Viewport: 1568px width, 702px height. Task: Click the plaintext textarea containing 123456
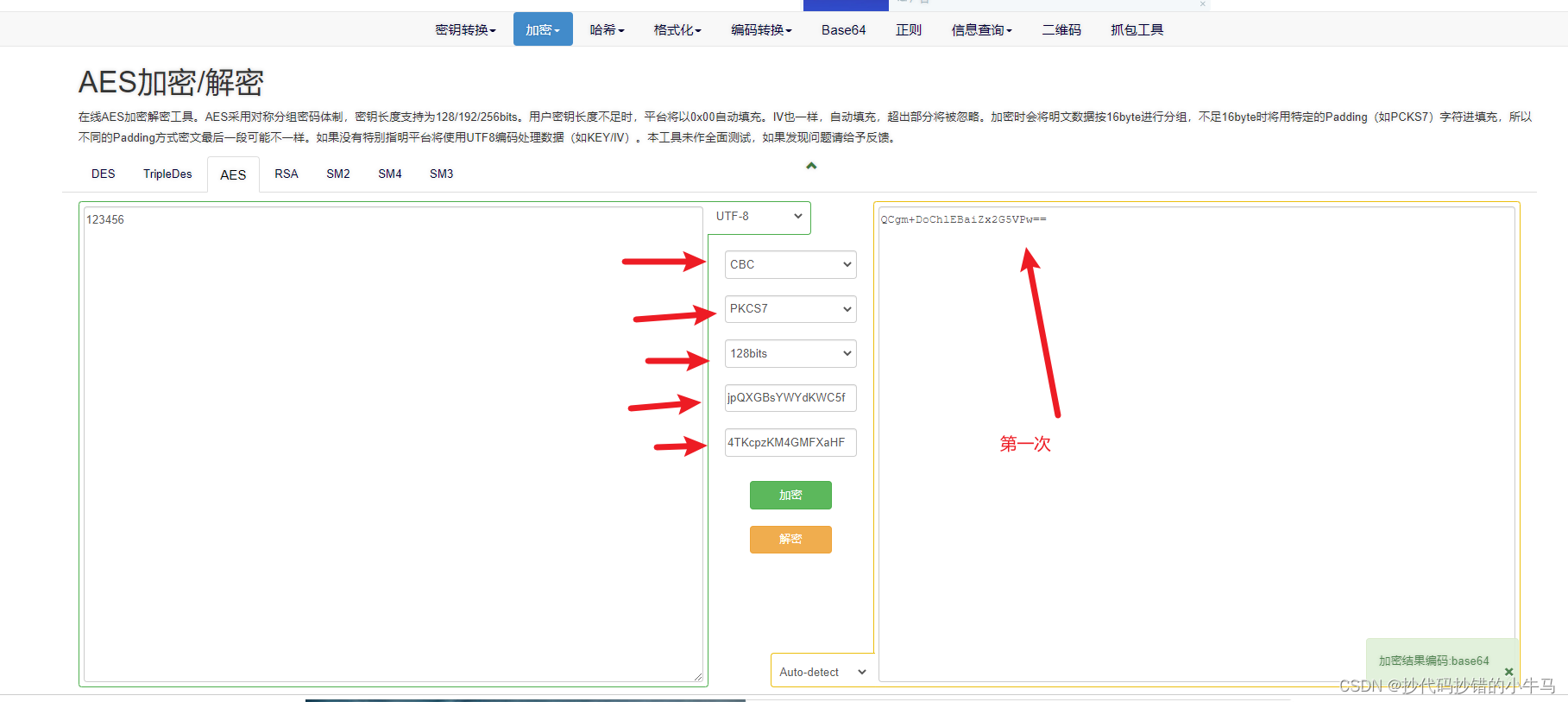click(393, 444)
